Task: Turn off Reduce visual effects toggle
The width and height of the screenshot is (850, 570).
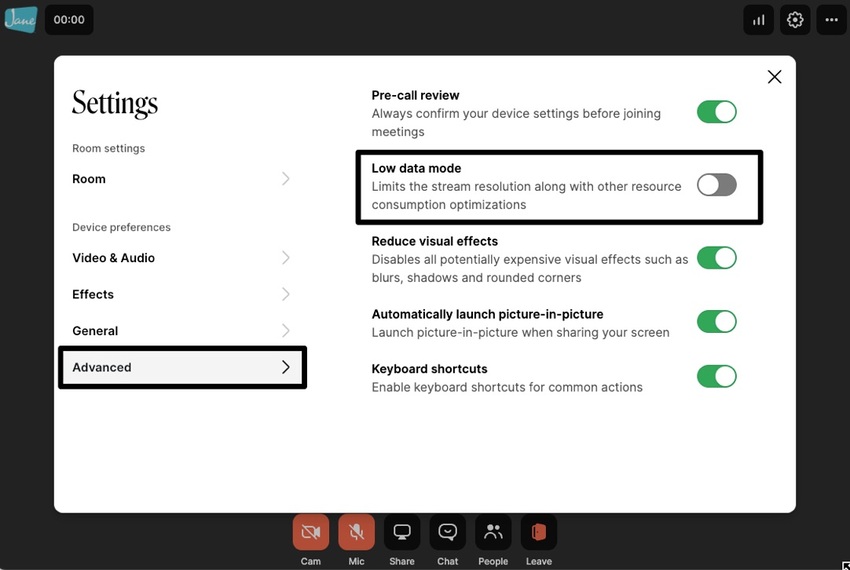Action: tap(716, 258)
